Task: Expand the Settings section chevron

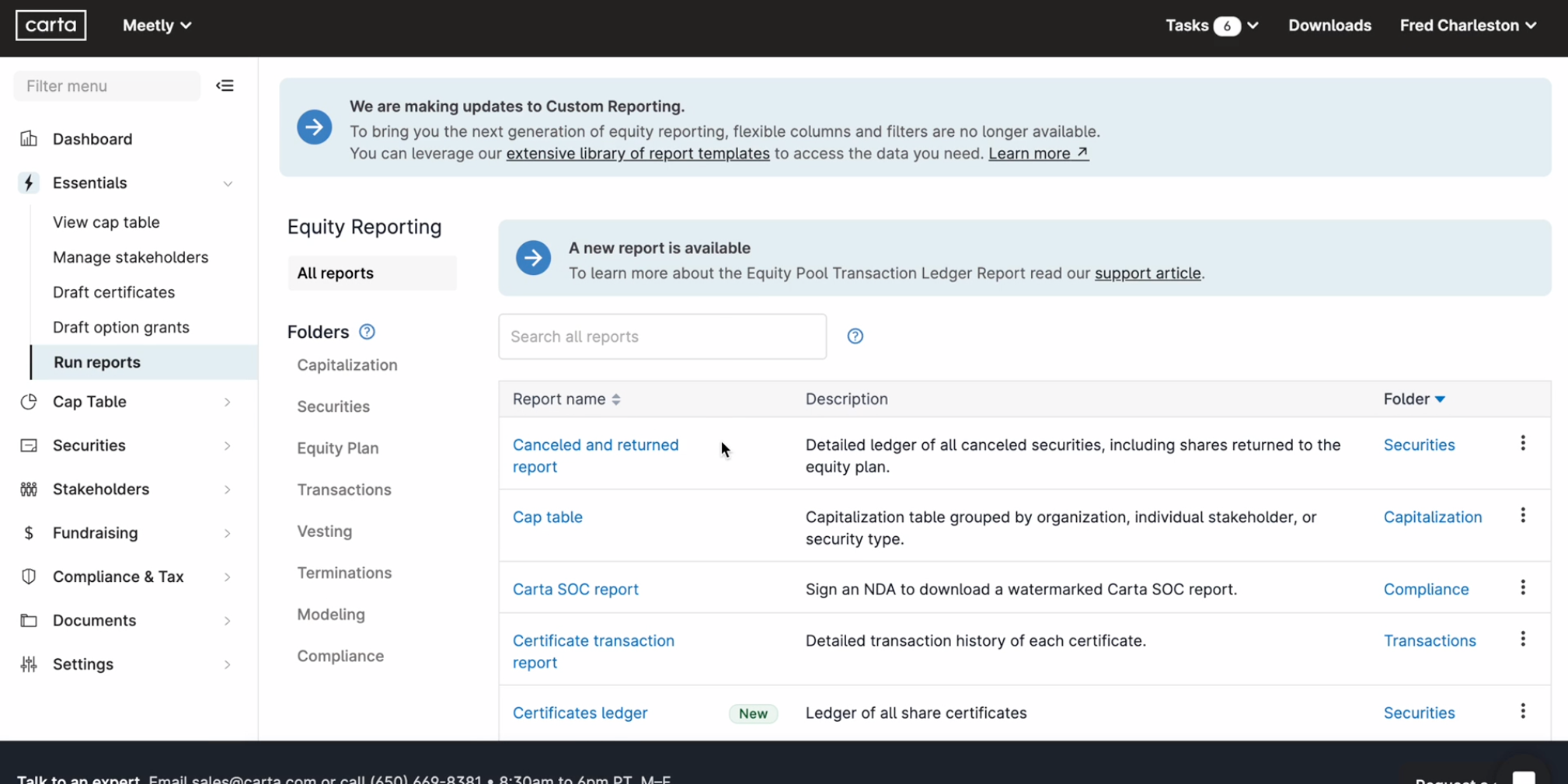Action: point(228,664)
